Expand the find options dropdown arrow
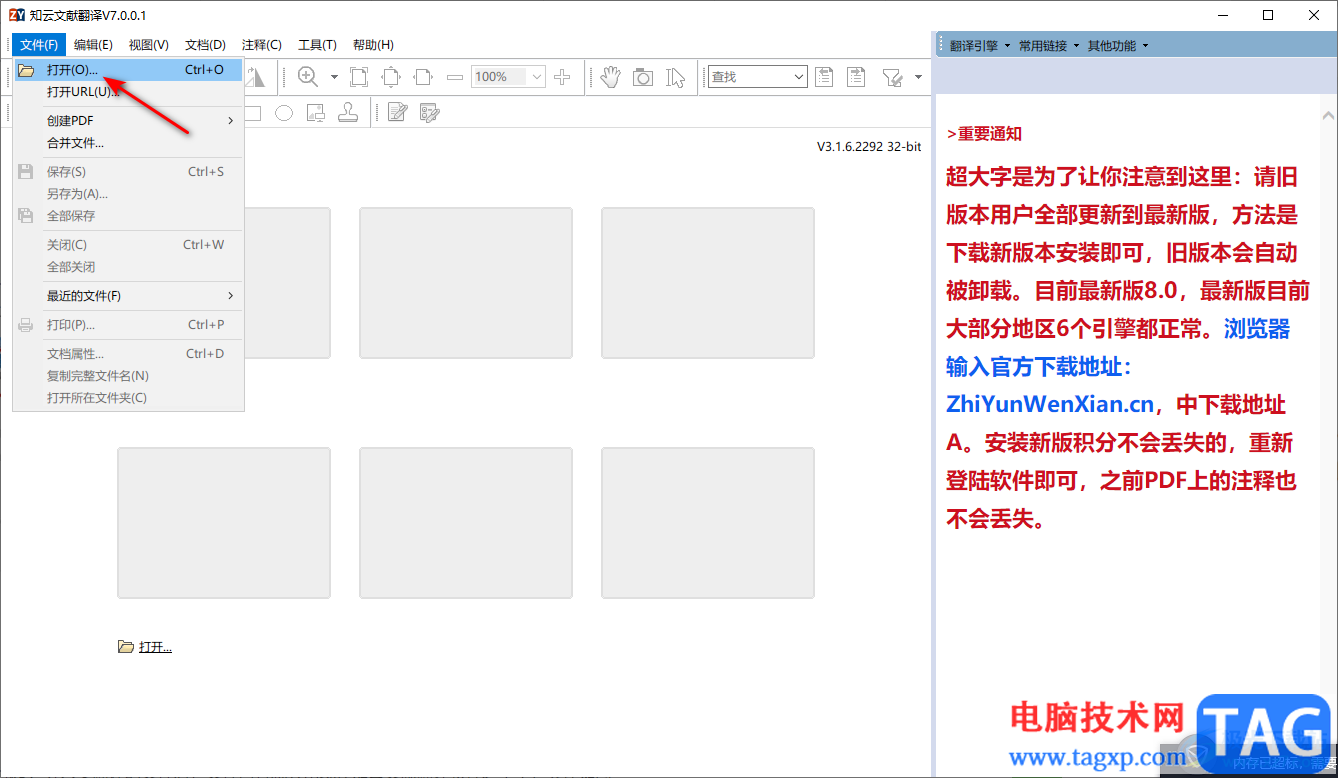The width and height of the screenshot is (1338, 778). 918,77
